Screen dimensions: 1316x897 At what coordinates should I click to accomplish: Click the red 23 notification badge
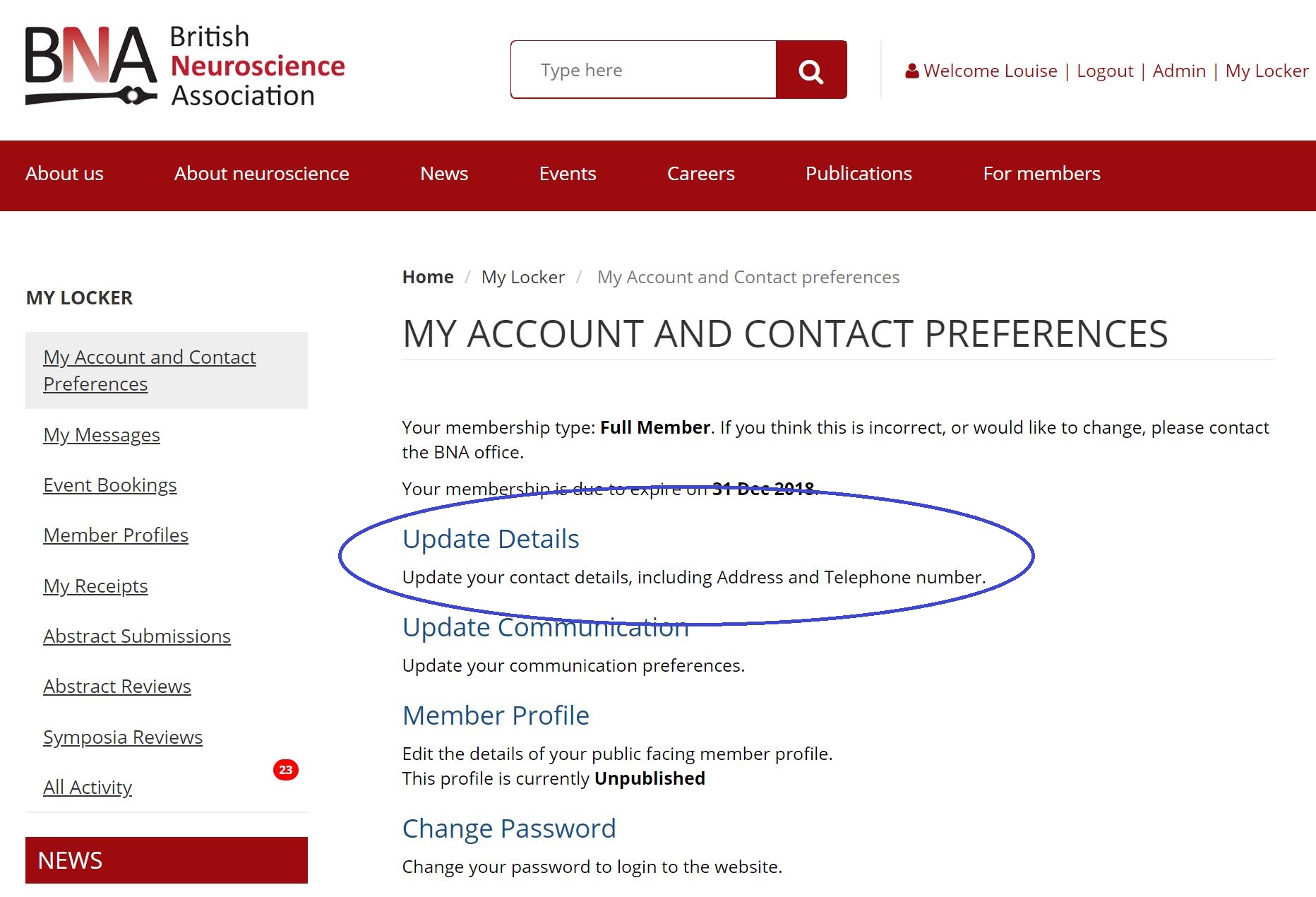pyautogui.click(x=286, y=770)
